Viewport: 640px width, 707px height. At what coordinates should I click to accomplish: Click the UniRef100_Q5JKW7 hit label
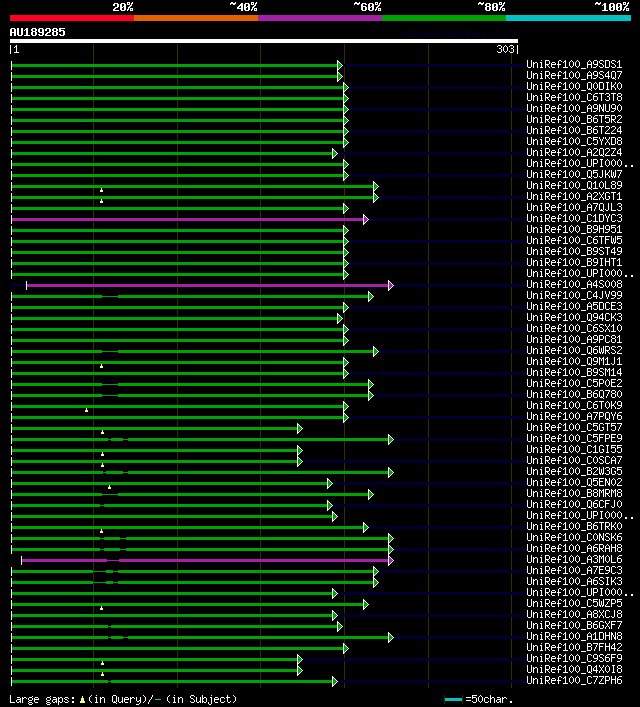(574, 174)
